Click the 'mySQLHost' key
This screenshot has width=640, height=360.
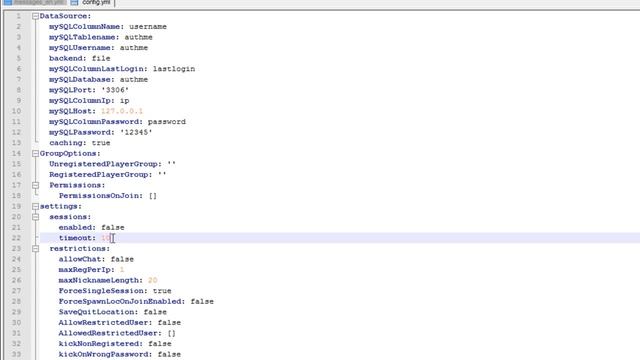[x=70, y=111]
